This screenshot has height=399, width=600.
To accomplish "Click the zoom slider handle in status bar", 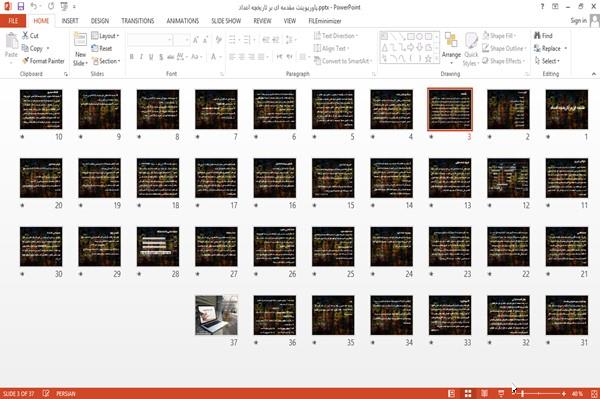I will click(522, 393).
